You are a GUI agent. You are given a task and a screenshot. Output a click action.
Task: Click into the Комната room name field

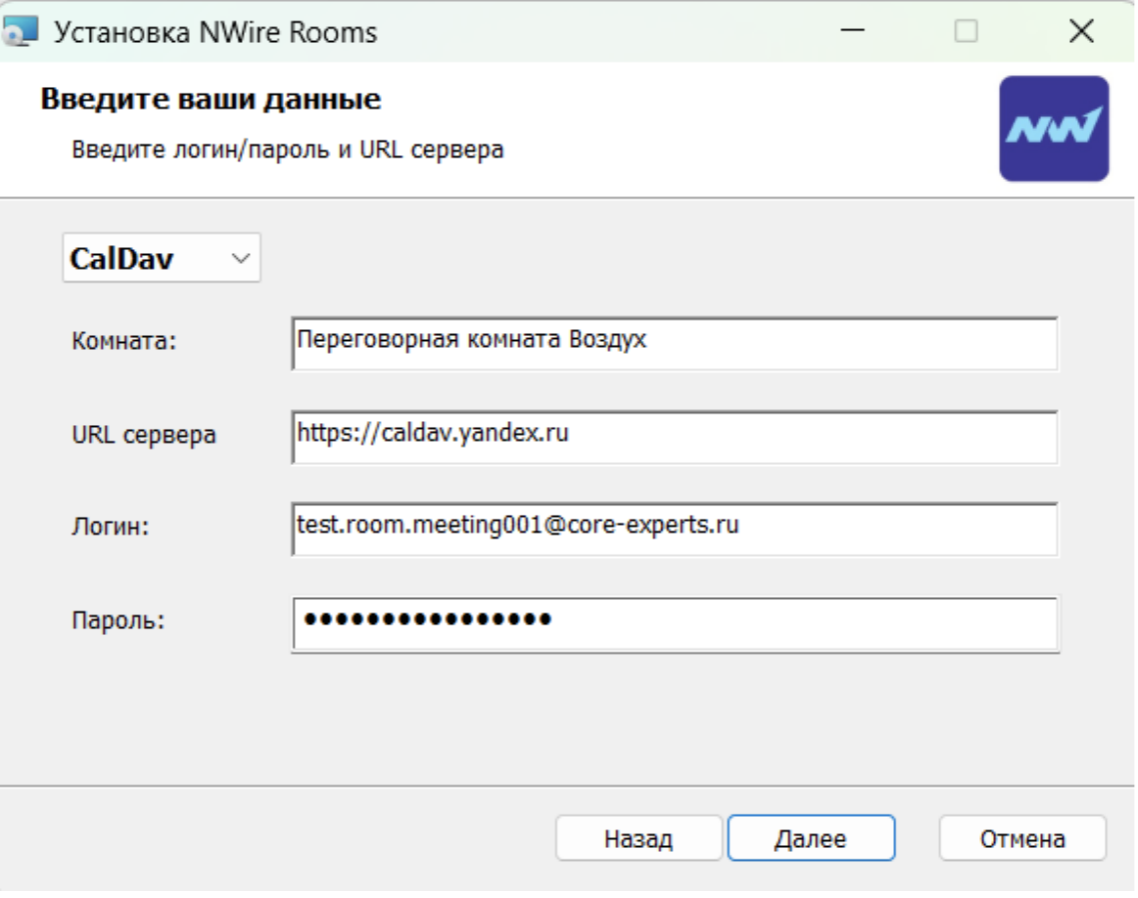click(x=674, y=343)
